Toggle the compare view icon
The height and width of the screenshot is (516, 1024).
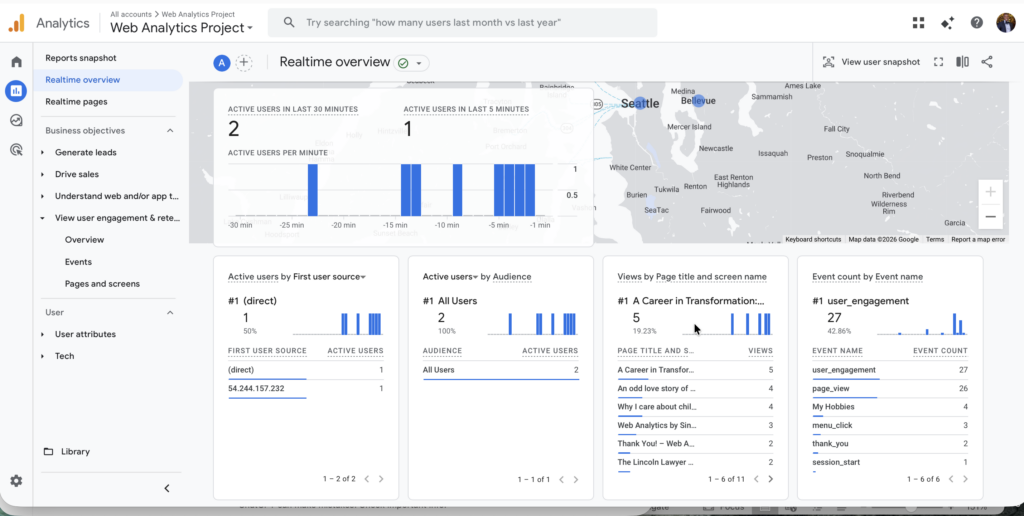[x=962, y=62]
